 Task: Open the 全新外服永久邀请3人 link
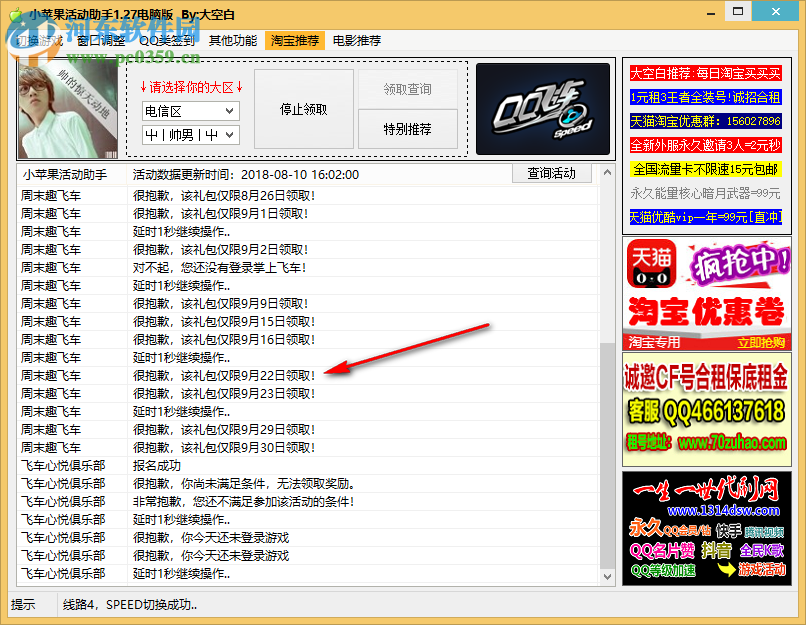[x=706, y=145]
